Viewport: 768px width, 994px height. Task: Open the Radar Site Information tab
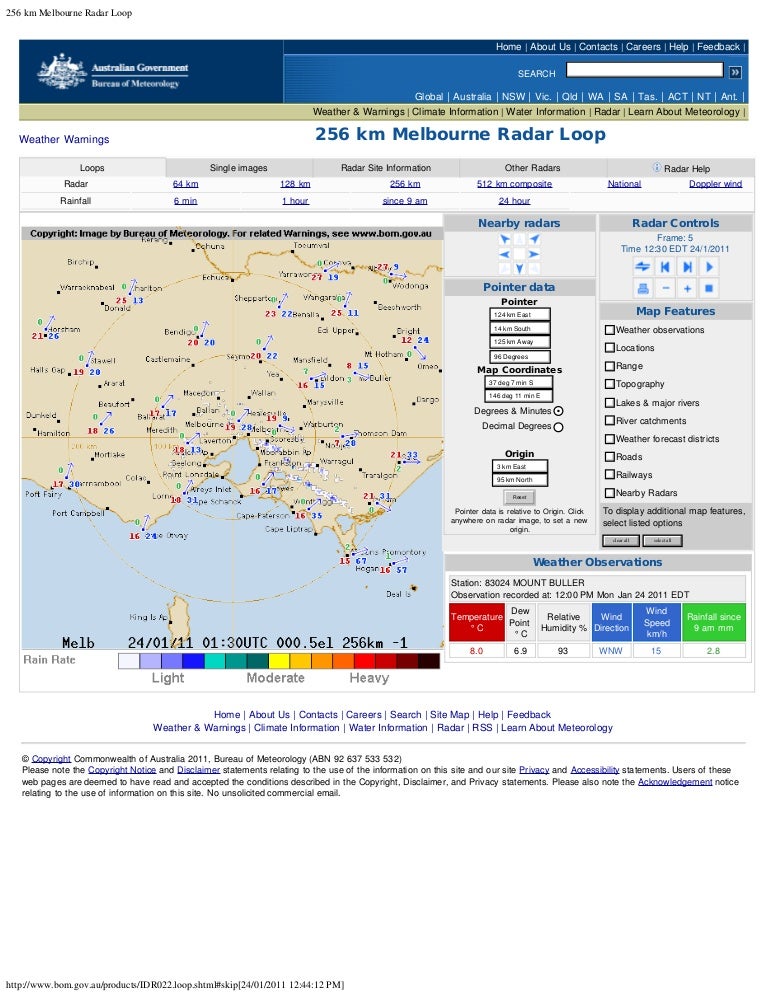[x=386, y=168]
